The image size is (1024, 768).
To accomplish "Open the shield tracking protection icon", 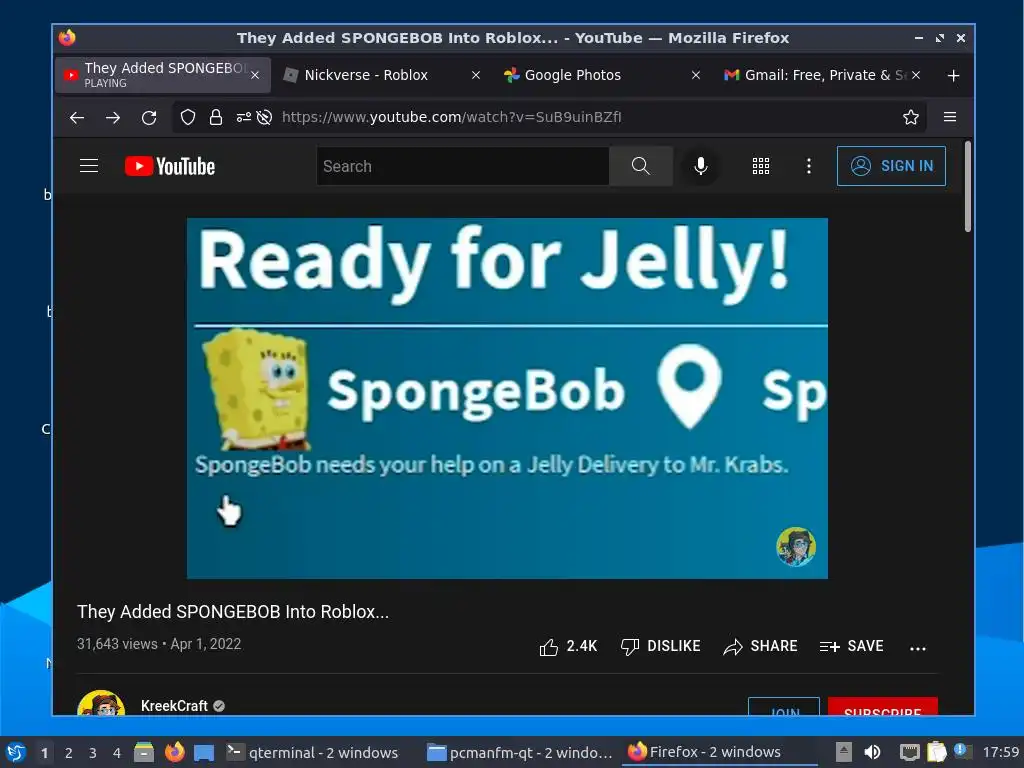I will coord(188,118).
